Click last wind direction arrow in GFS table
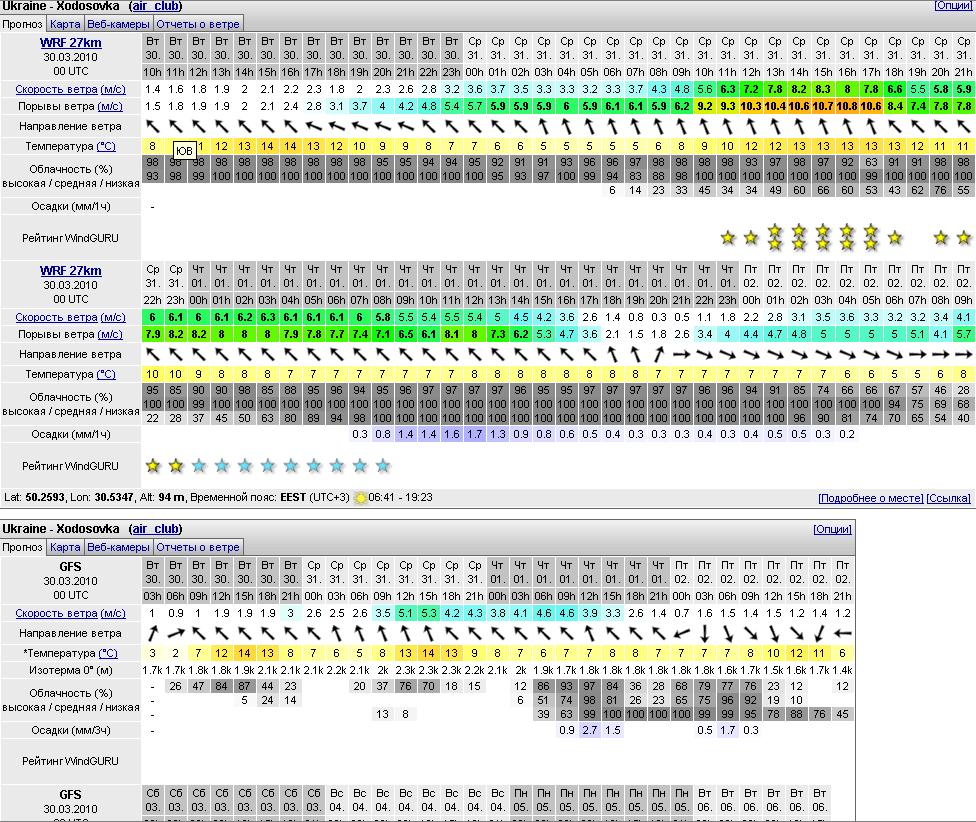Viewport: 976px width, 822px height. [x=842, y=633]
